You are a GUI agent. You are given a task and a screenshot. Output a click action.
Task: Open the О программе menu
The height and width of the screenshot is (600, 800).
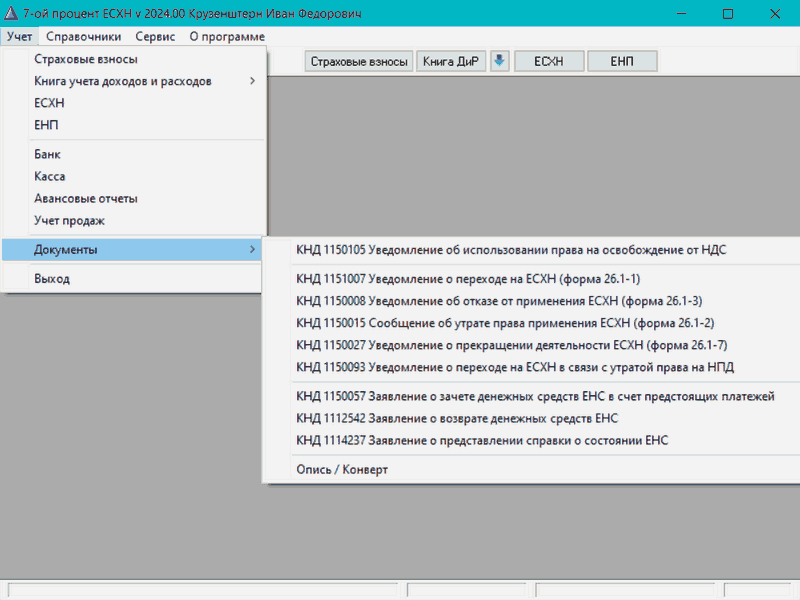click(227, 36)
